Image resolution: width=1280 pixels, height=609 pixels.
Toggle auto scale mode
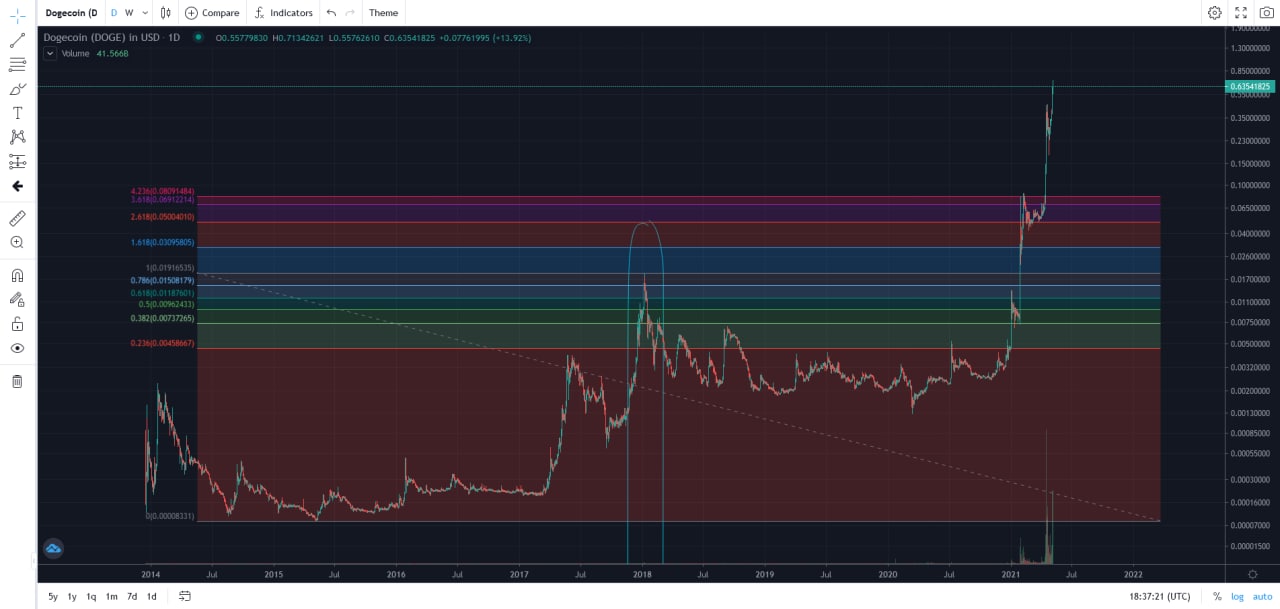(1262, 596)
